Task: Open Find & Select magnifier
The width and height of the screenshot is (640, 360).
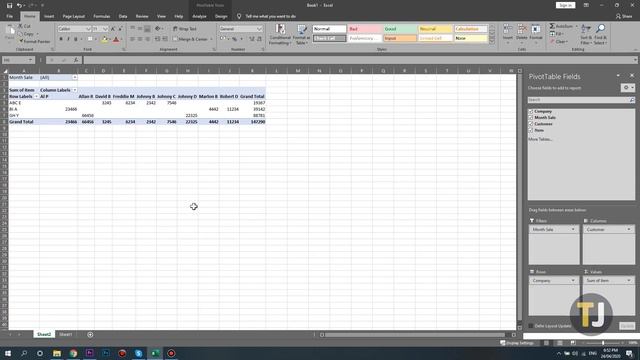Action: coord(600,34)
